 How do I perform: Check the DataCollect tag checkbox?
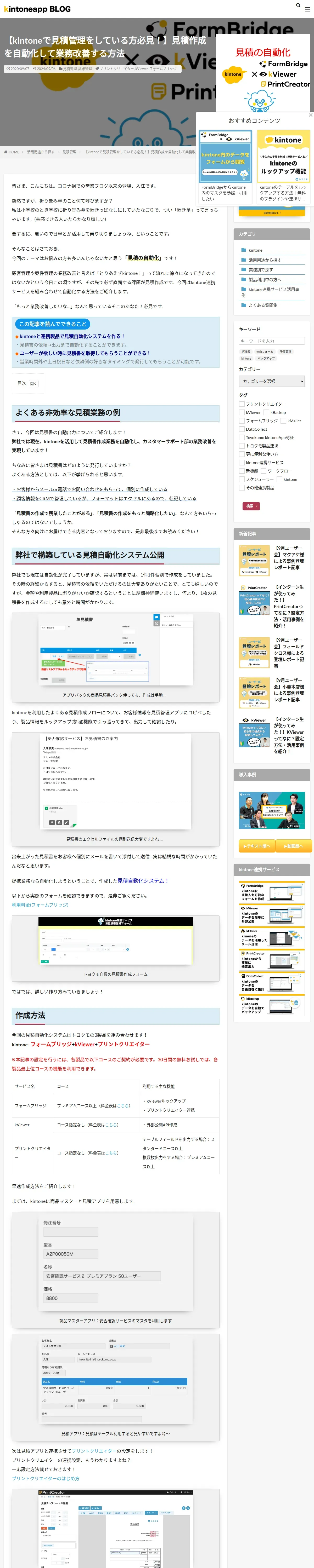pos(242,429)
